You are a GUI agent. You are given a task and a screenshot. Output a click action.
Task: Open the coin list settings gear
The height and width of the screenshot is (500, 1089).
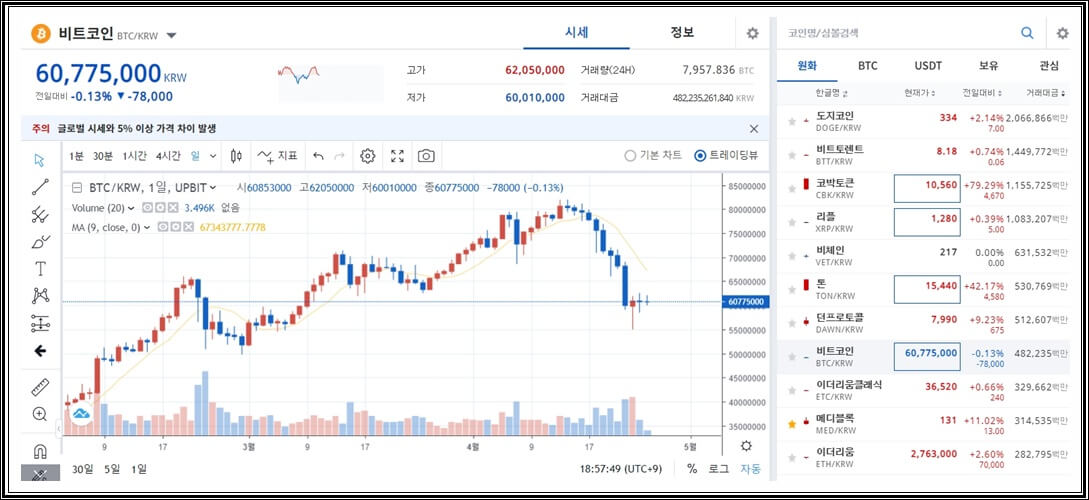pos(1062,33)
